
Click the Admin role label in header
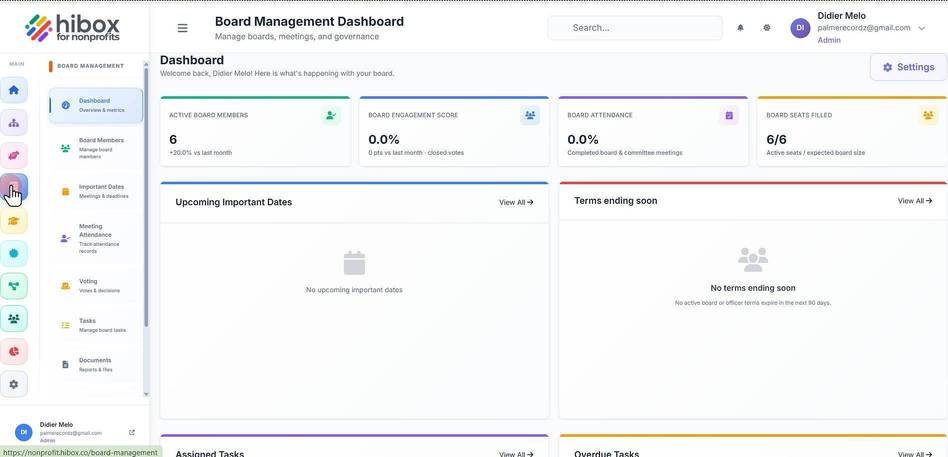[x=829, y=40]
